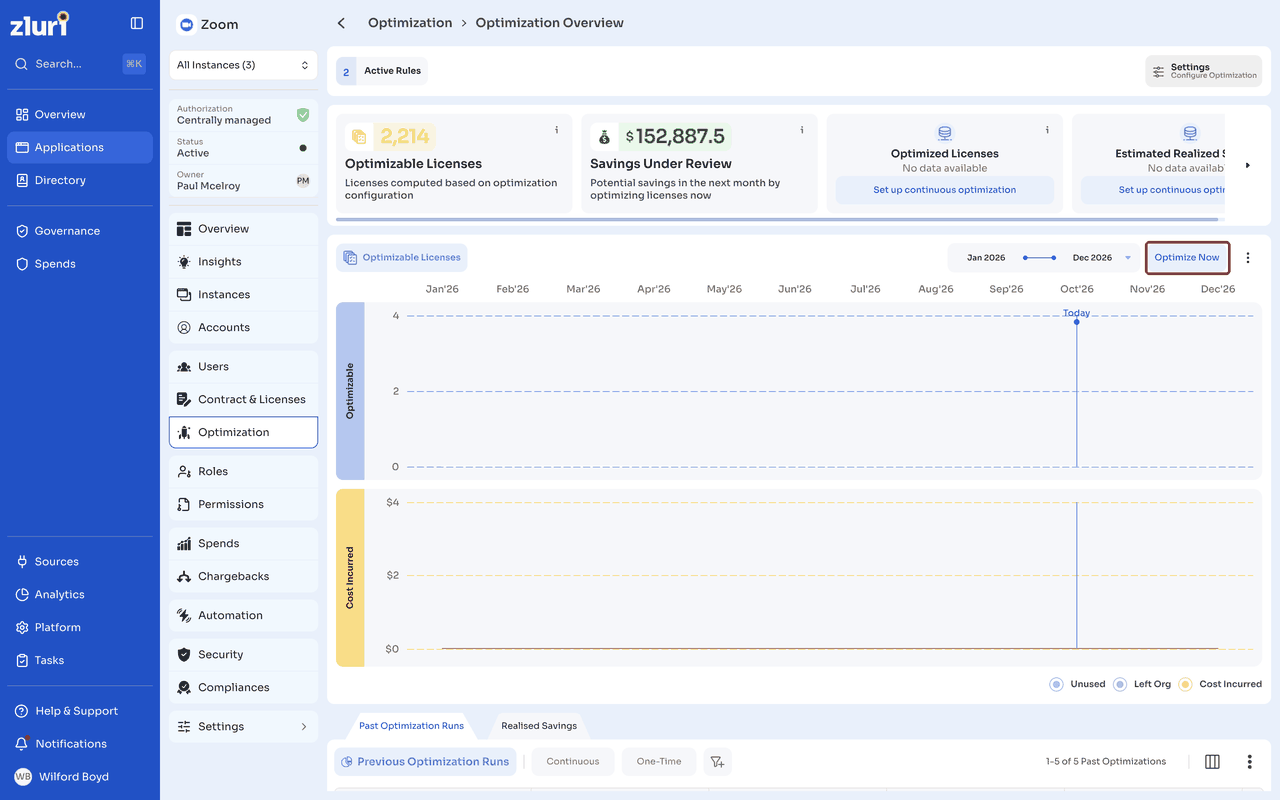Image resolution: width=1280 pixels, height=800 pixels.
Task: Collapse the left sidebar panel icon
Action: pos(137,23)
